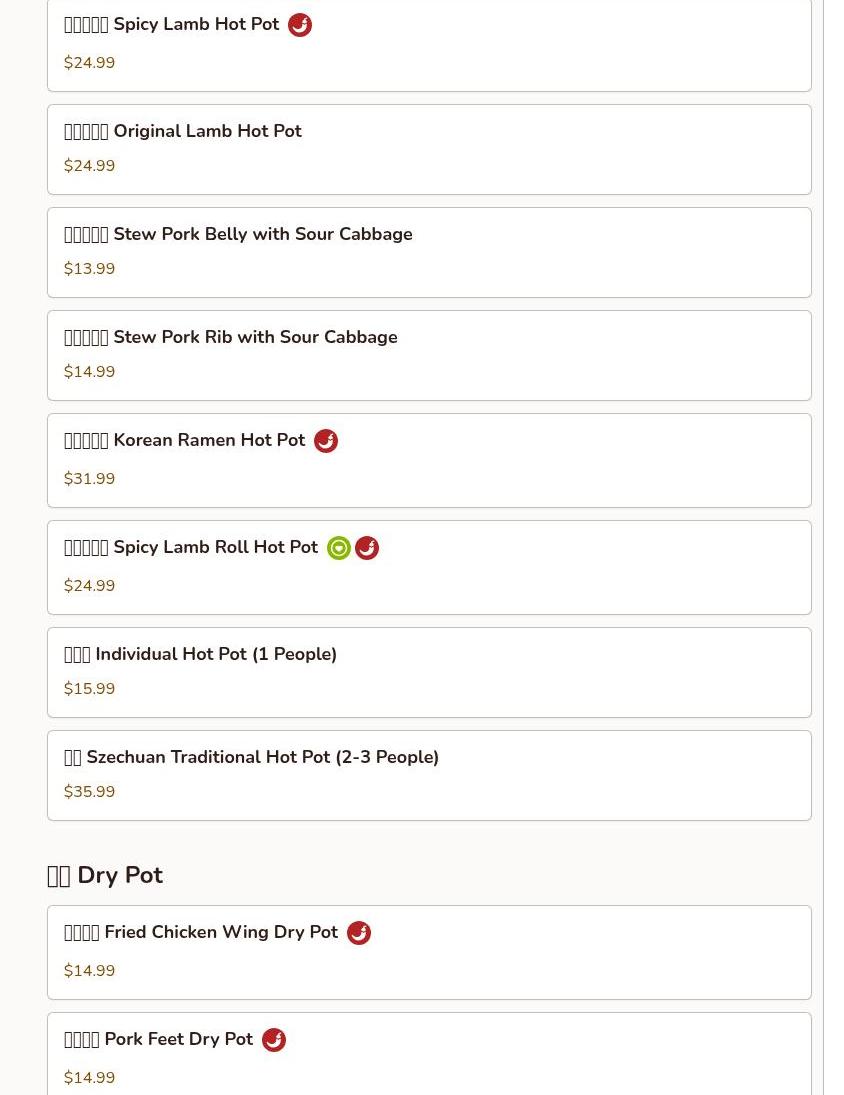The height and width of the screenshot is (1095, 844).
Task: Click the $35.99 price of Szechuan Hot Pot
Action: point(90,792)
